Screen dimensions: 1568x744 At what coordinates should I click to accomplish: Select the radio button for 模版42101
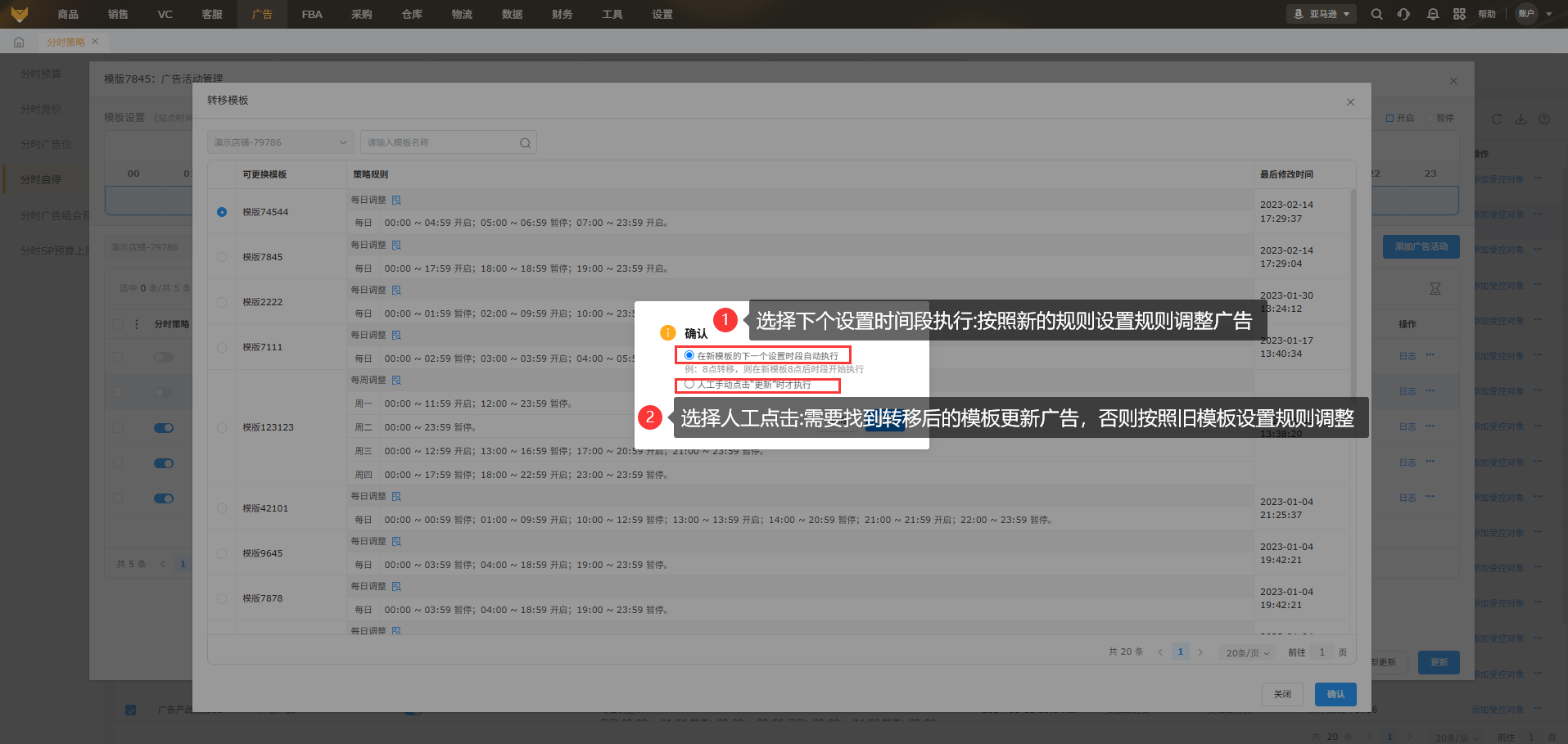[x=222, y=508]
